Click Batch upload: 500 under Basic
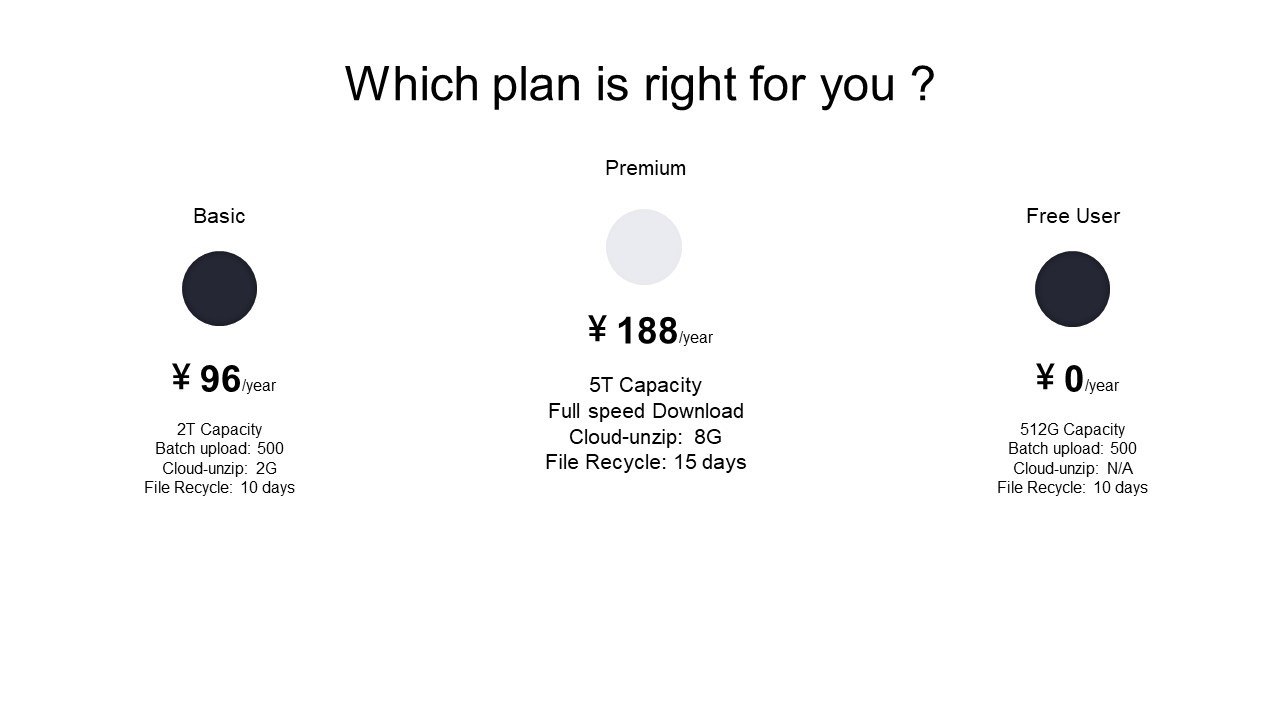This screenshot has height=720, width=1280. click(219, 448)
